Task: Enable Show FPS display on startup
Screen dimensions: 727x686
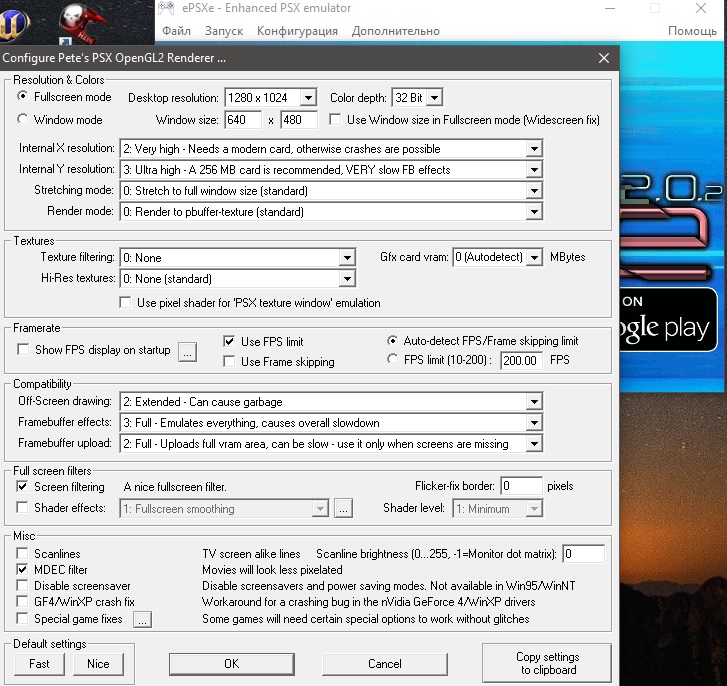Action: pos(23,349)
